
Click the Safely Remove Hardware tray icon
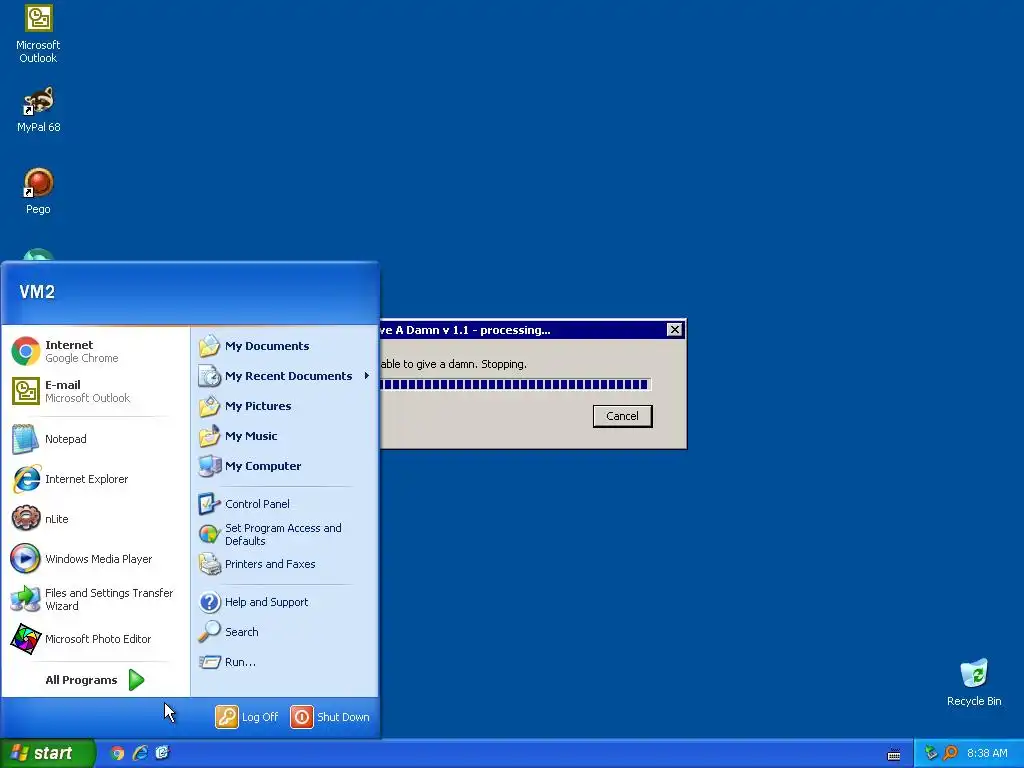(931, 753)
